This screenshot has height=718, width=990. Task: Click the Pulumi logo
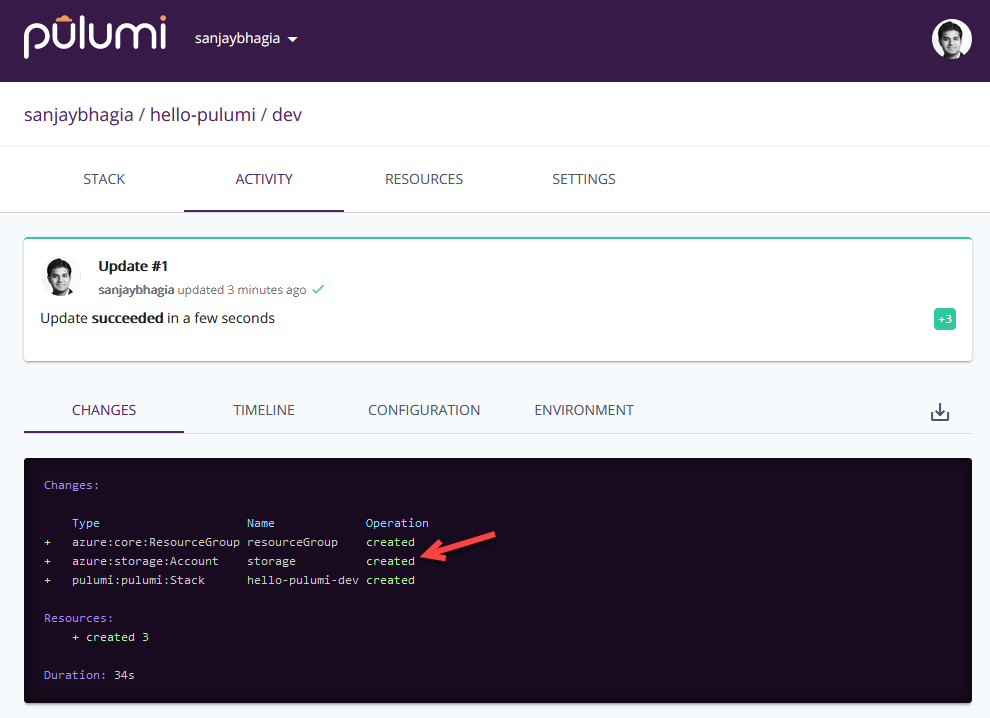click(x=95, y=37)
